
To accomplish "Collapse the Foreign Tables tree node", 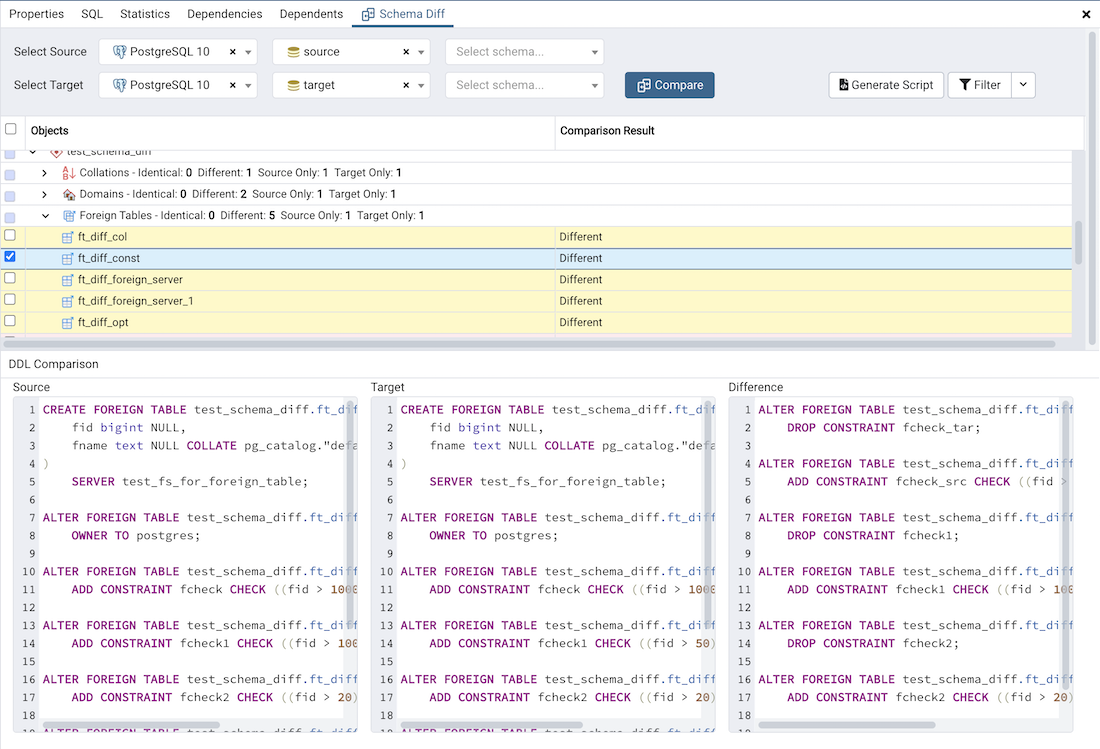I will click(x=45, y=216).
